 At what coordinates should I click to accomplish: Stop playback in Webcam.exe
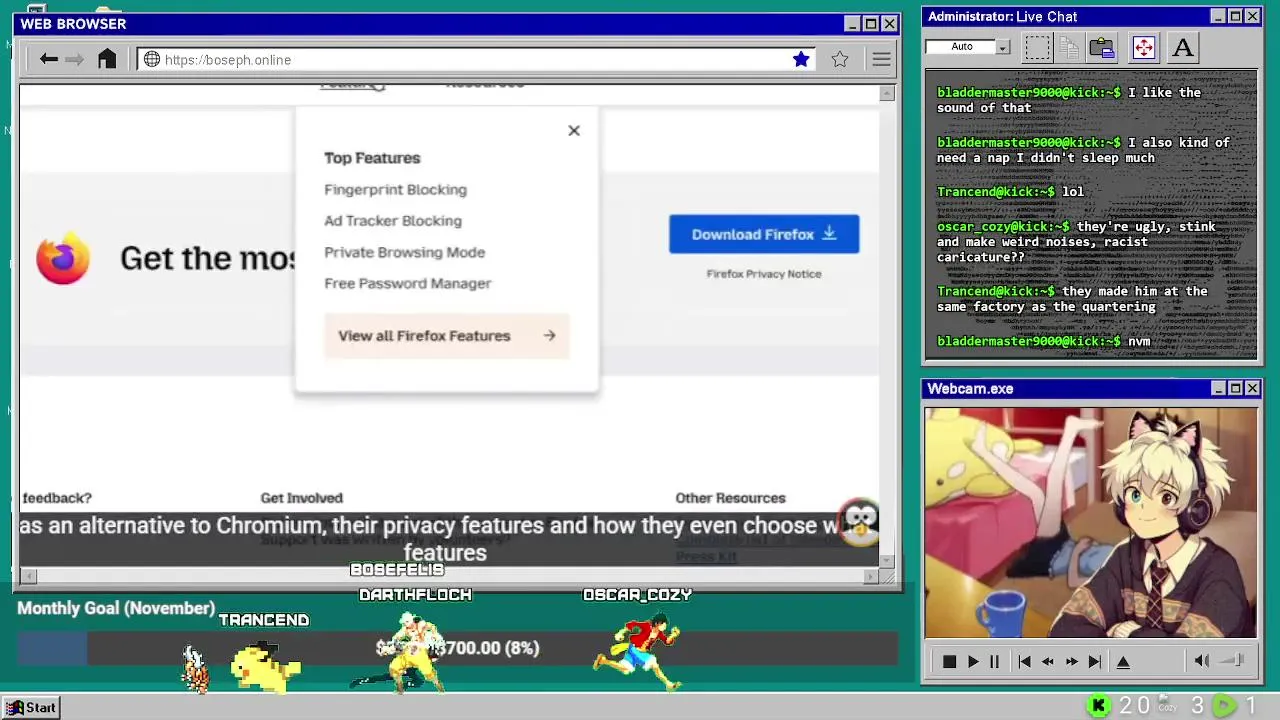click(x=949, y=661)
